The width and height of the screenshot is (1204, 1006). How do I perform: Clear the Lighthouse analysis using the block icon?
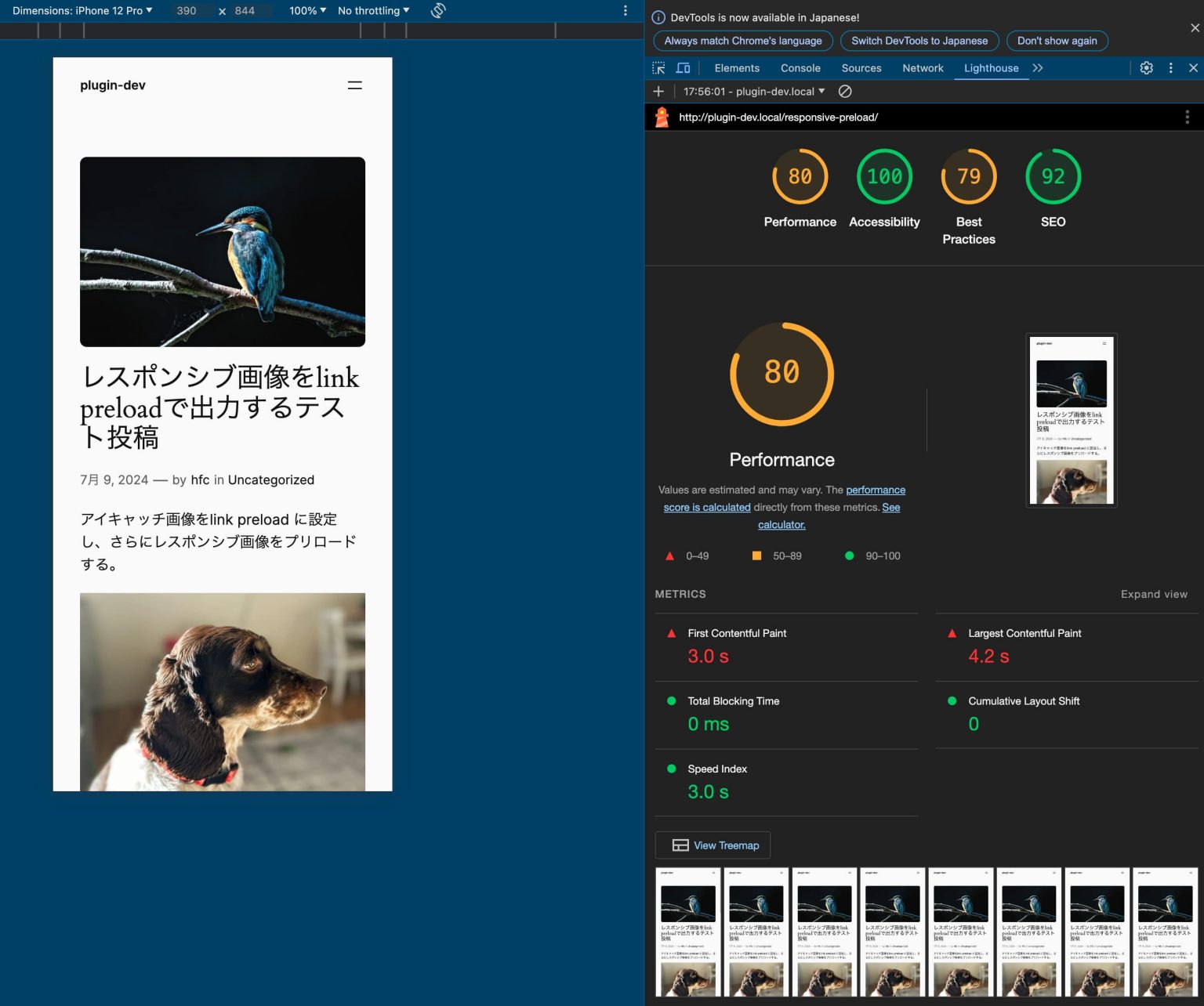pyautogui.click(x=845, y=92)
